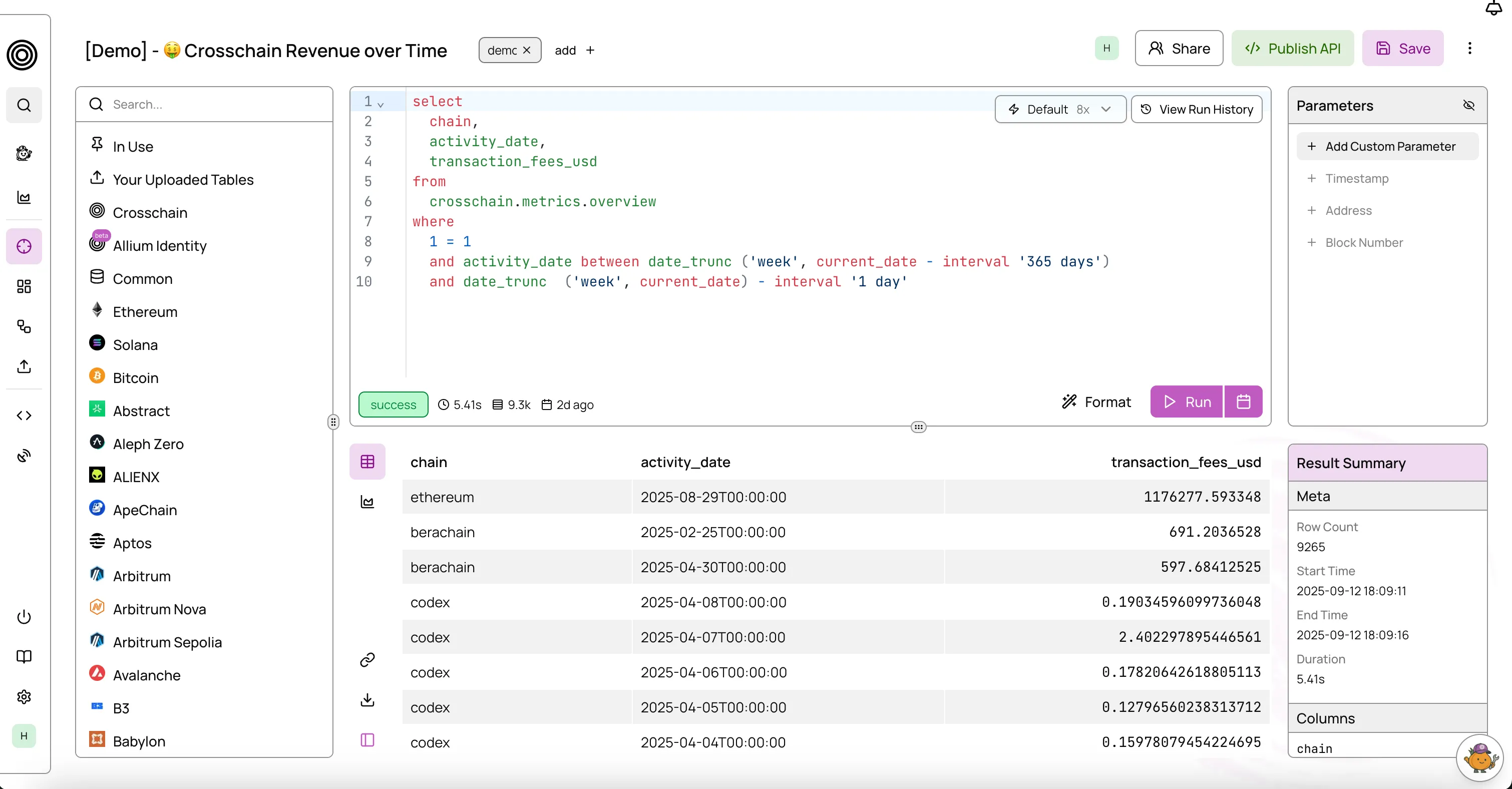Click the download results icon
Screen dimensions: 1512x789
[x=367, y=700]
